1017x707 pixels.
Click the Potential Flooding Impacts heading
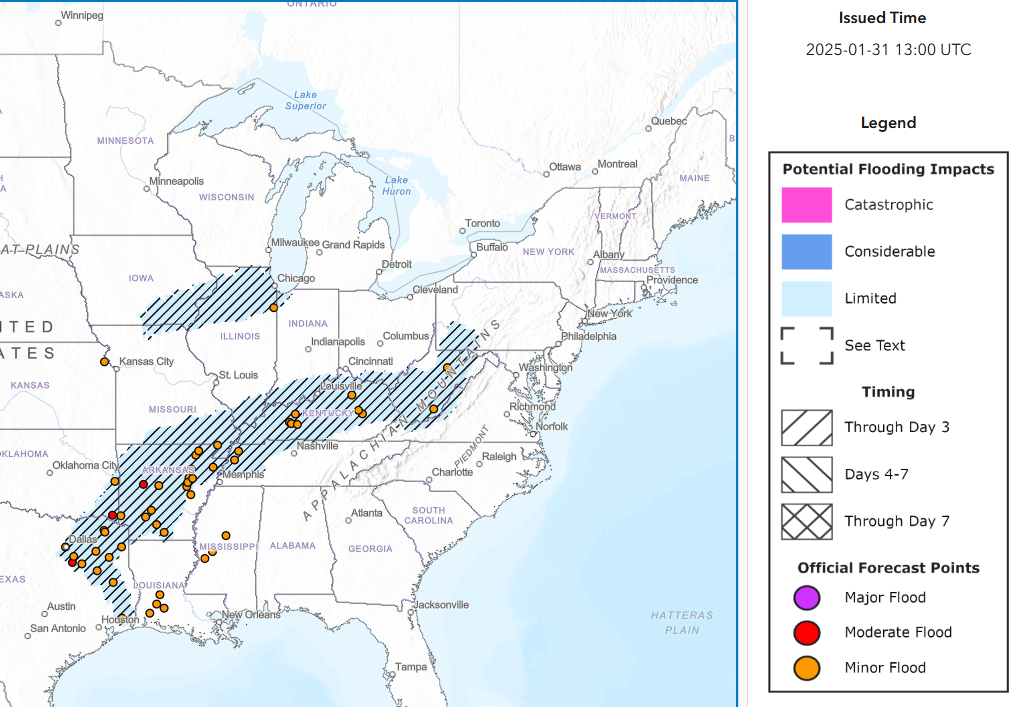[x=888, y=169]
